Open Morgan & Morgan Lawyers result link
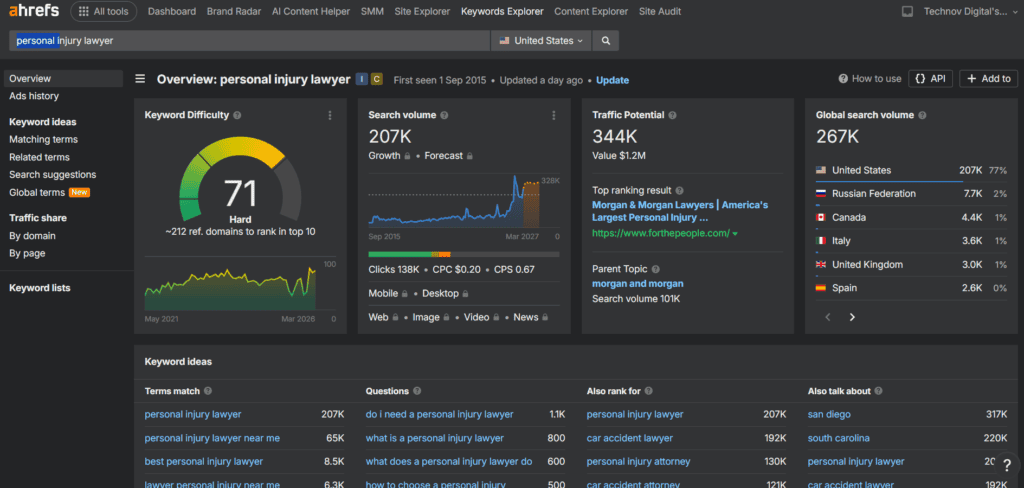 (x=680, y=211)
